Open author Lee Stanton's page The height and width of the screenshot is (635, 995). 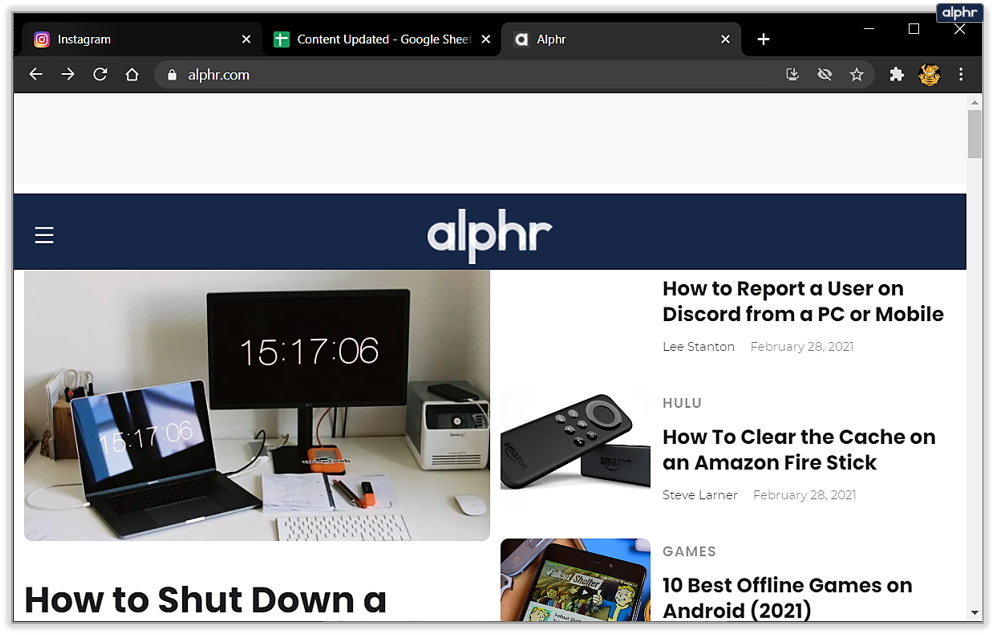(x=698, y=347)
